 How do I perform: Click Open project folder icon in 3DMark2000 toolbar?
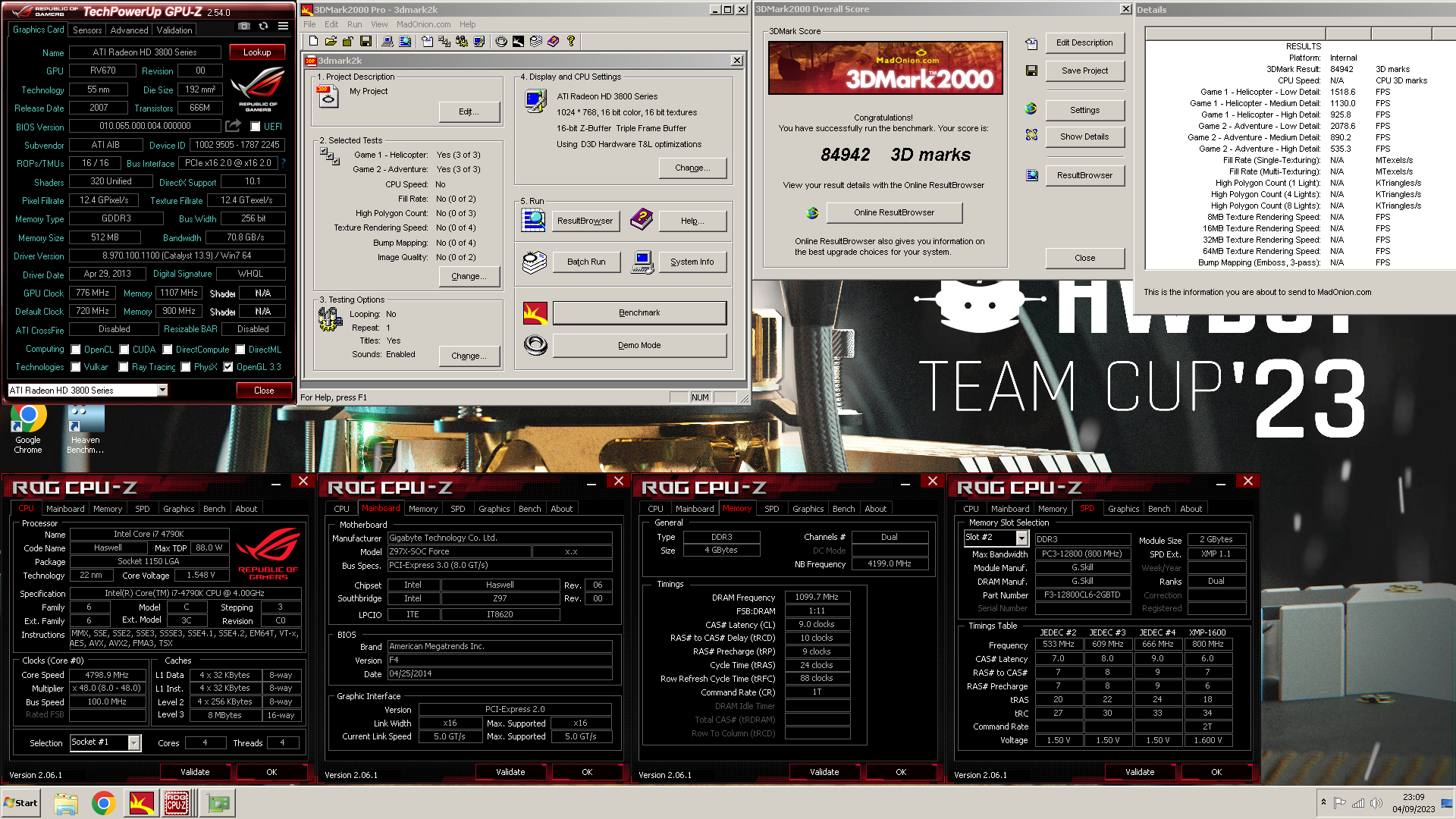click(x=331, y=41)
